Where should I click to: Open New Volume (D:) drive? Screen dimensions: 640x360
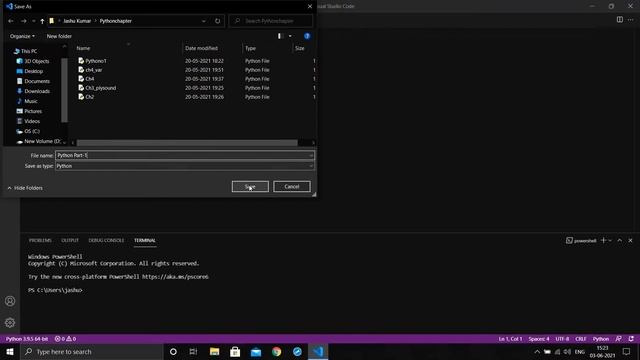(38, 141)
